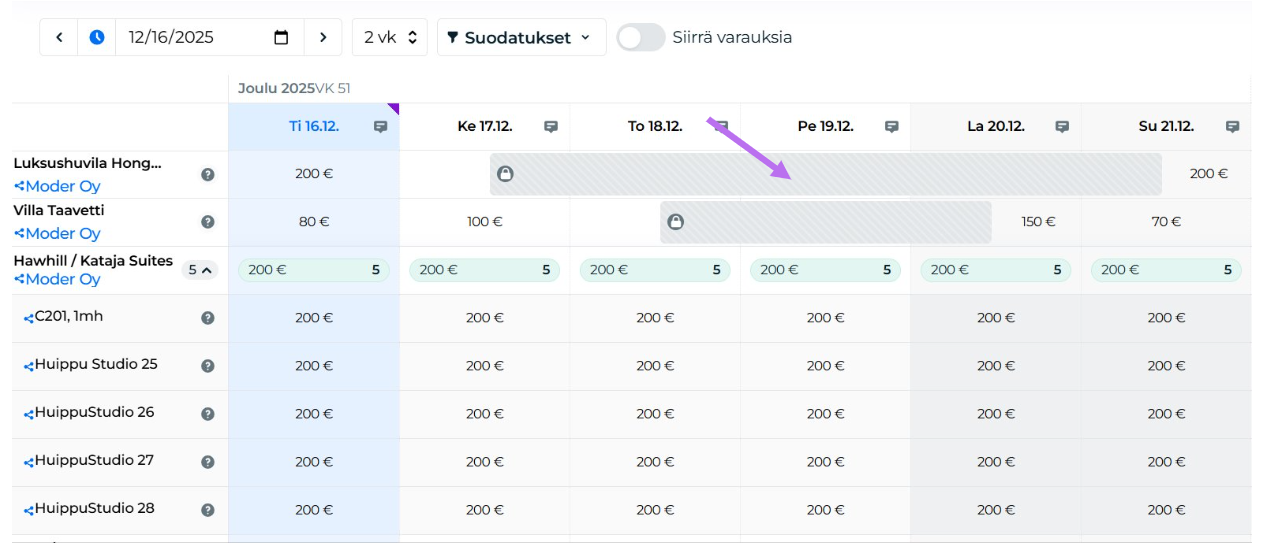Click lock icon on Luksushuvila blocked booking
Image resolution: width=1261 pixels, height=550 pixels.
(505, 174)
